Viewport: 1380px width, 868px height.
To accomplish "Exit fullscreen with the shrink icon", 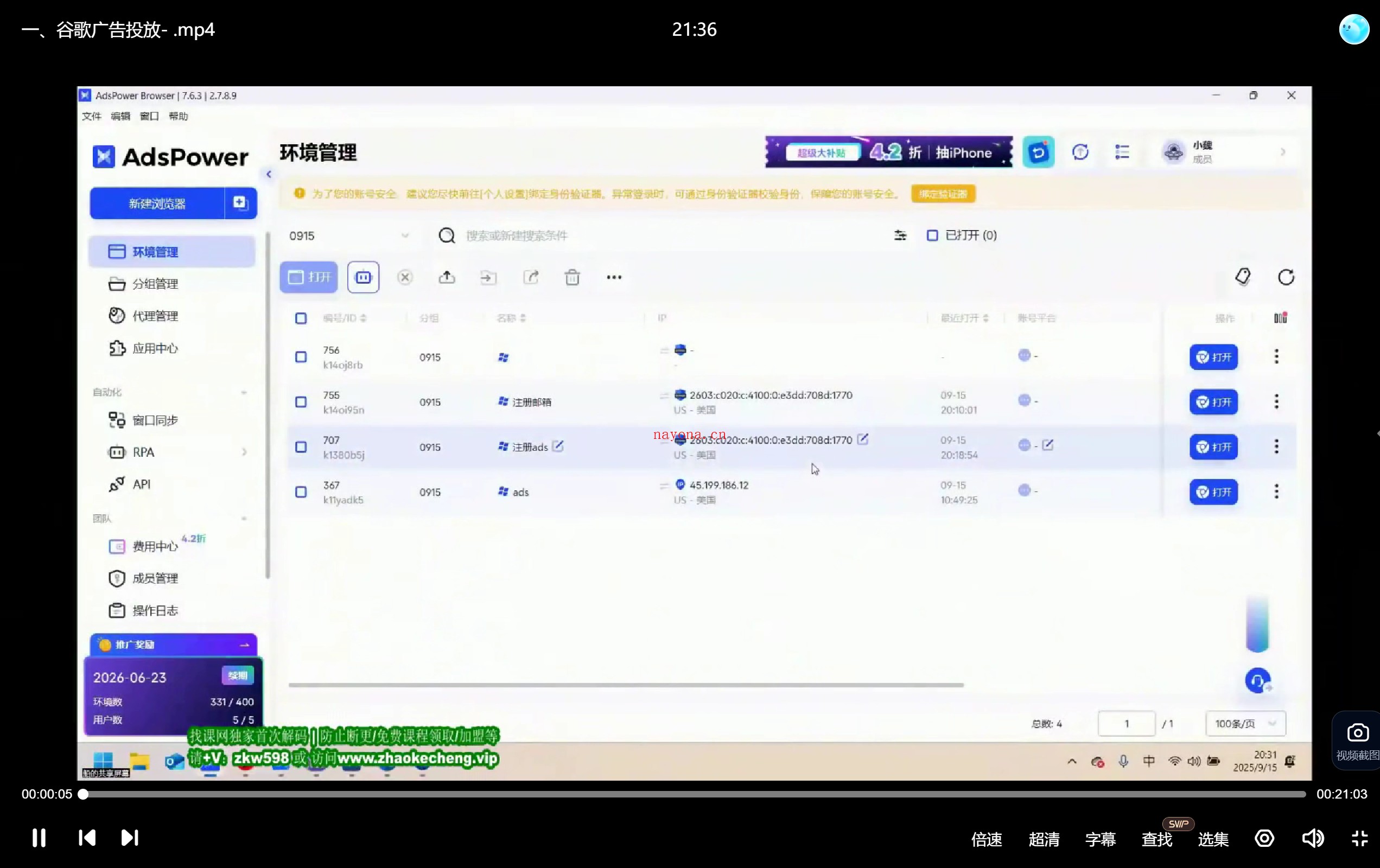I will 1359,838.
